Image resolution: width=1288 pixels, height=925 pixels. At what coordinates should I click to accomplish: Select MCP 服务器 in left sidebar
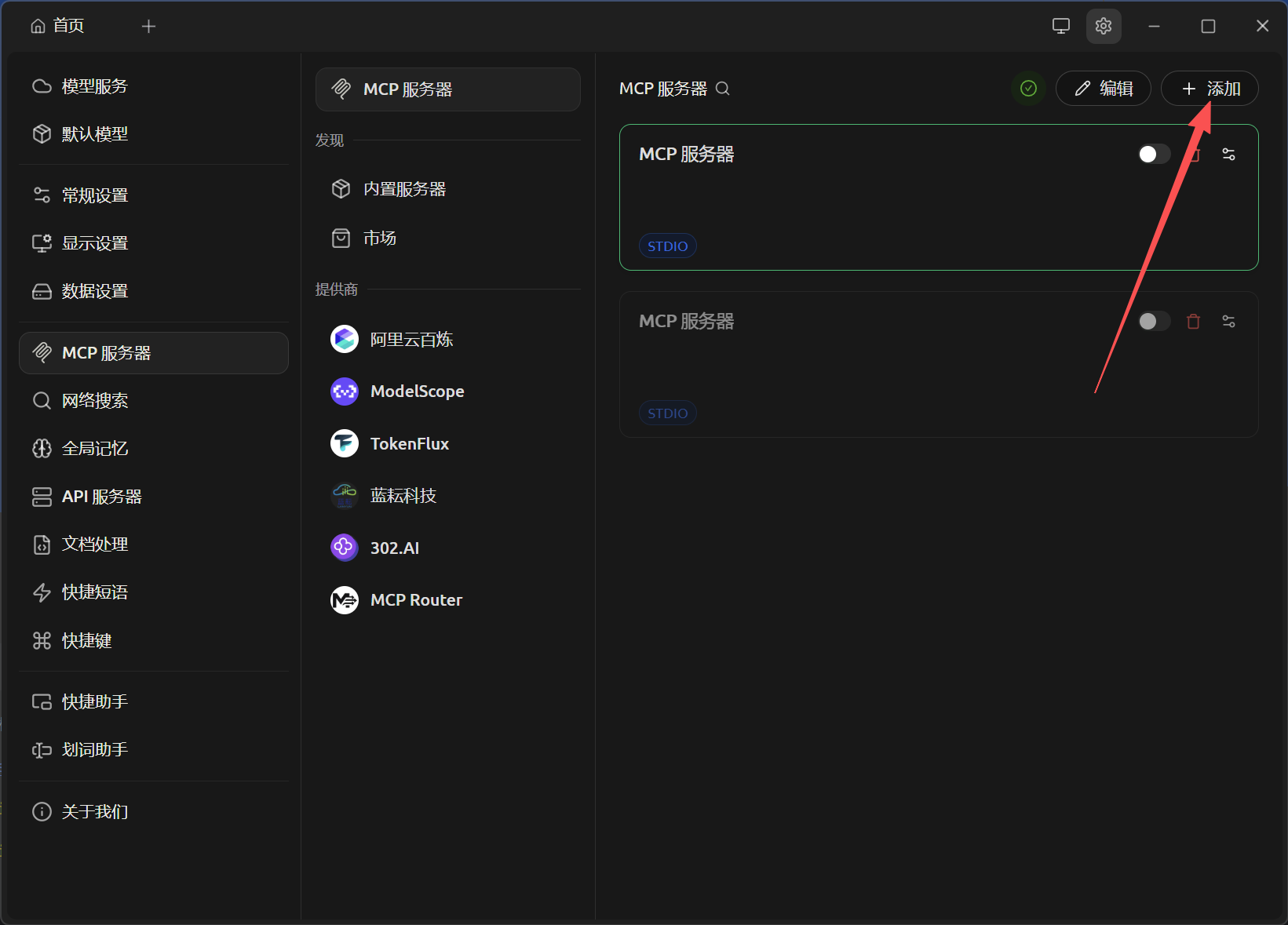coord(154,353)
